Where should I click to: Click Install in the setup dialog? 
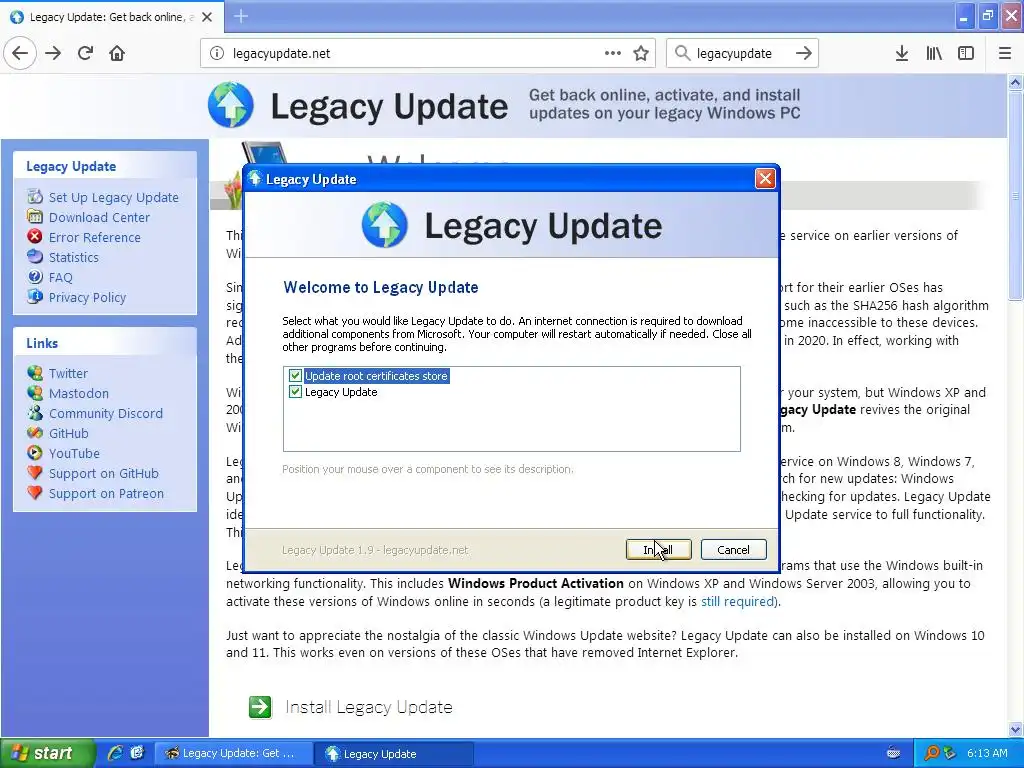[658, 550]
